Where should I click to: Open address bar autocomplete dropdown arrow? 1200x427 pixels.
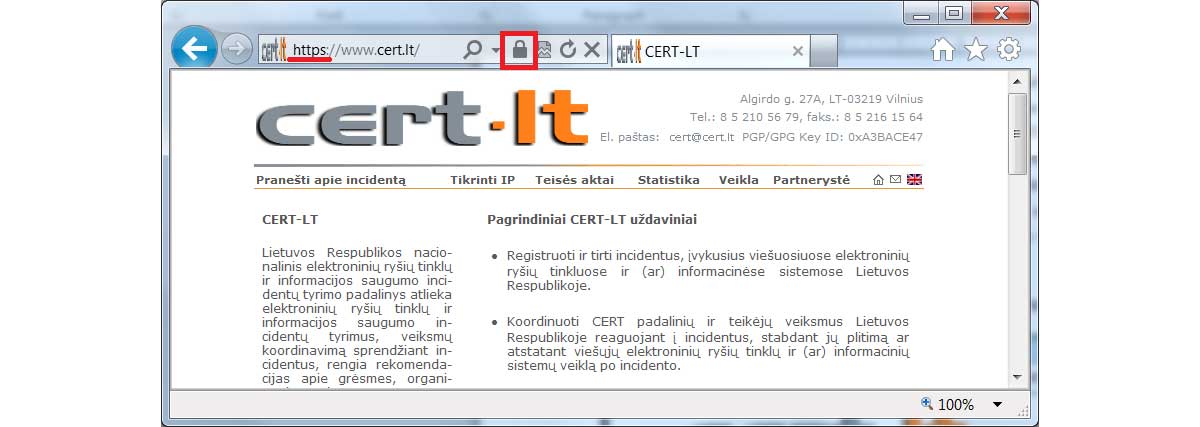click(x=495, y=50)
